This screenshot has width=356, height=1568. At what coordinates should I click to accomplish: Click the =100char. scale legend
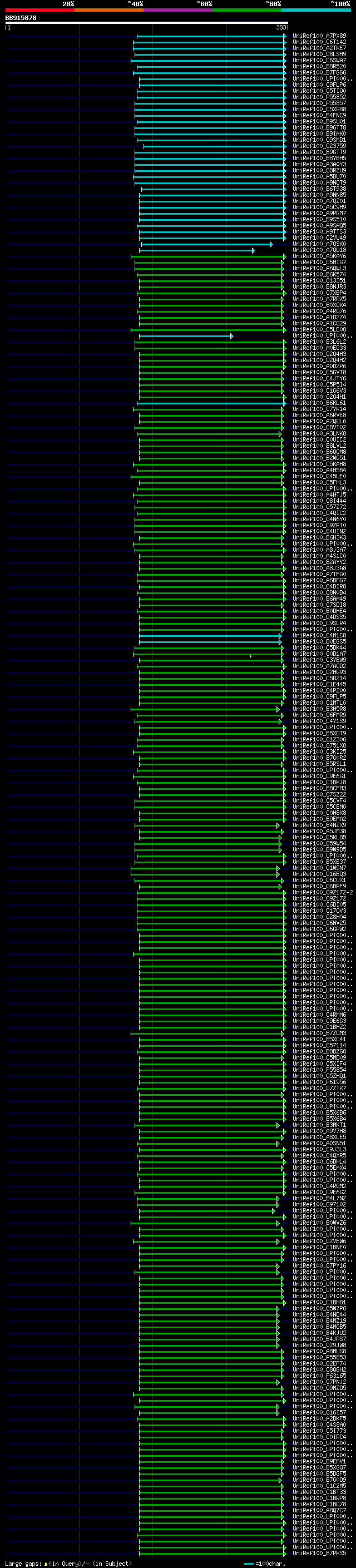click(264, 1564)
